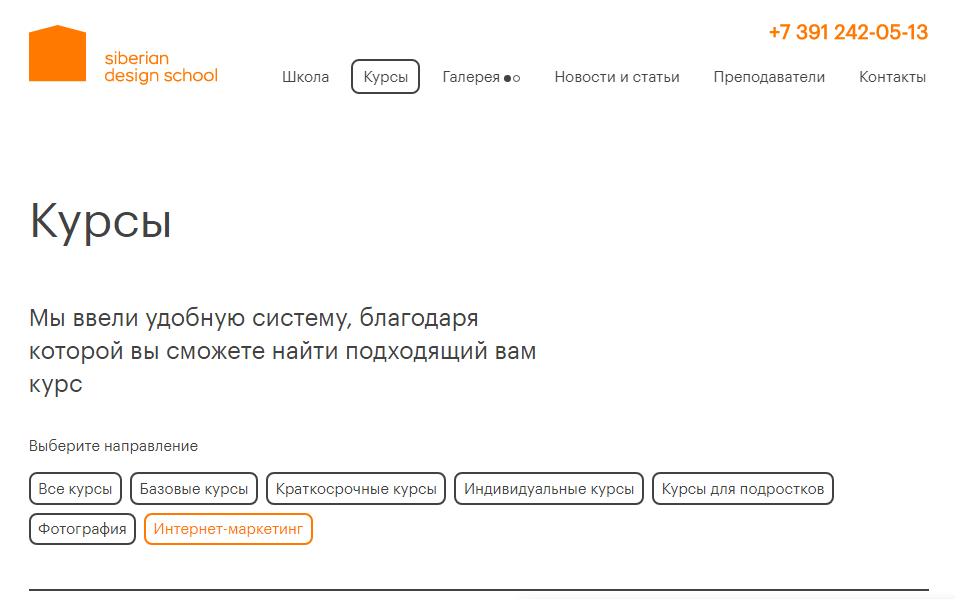Click the large Курсы page heading

click(101, 221)
